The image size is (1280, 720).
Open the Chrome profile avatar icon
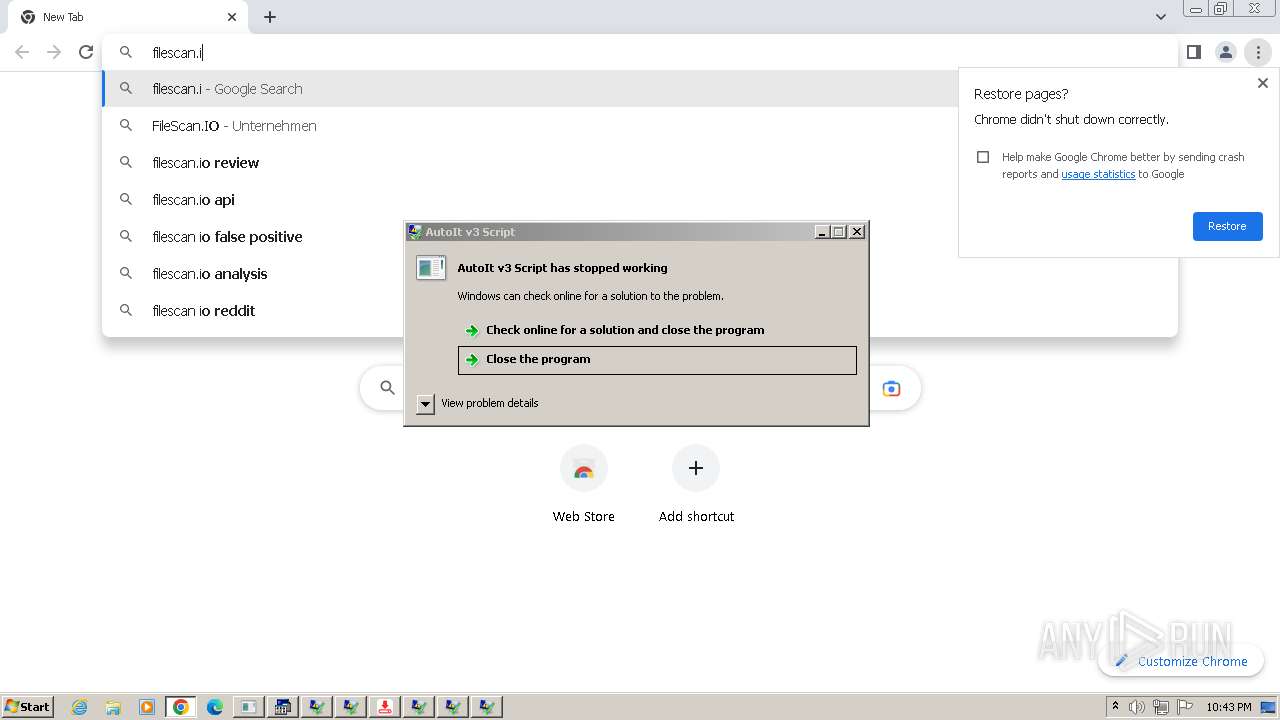coord(1225,52)
